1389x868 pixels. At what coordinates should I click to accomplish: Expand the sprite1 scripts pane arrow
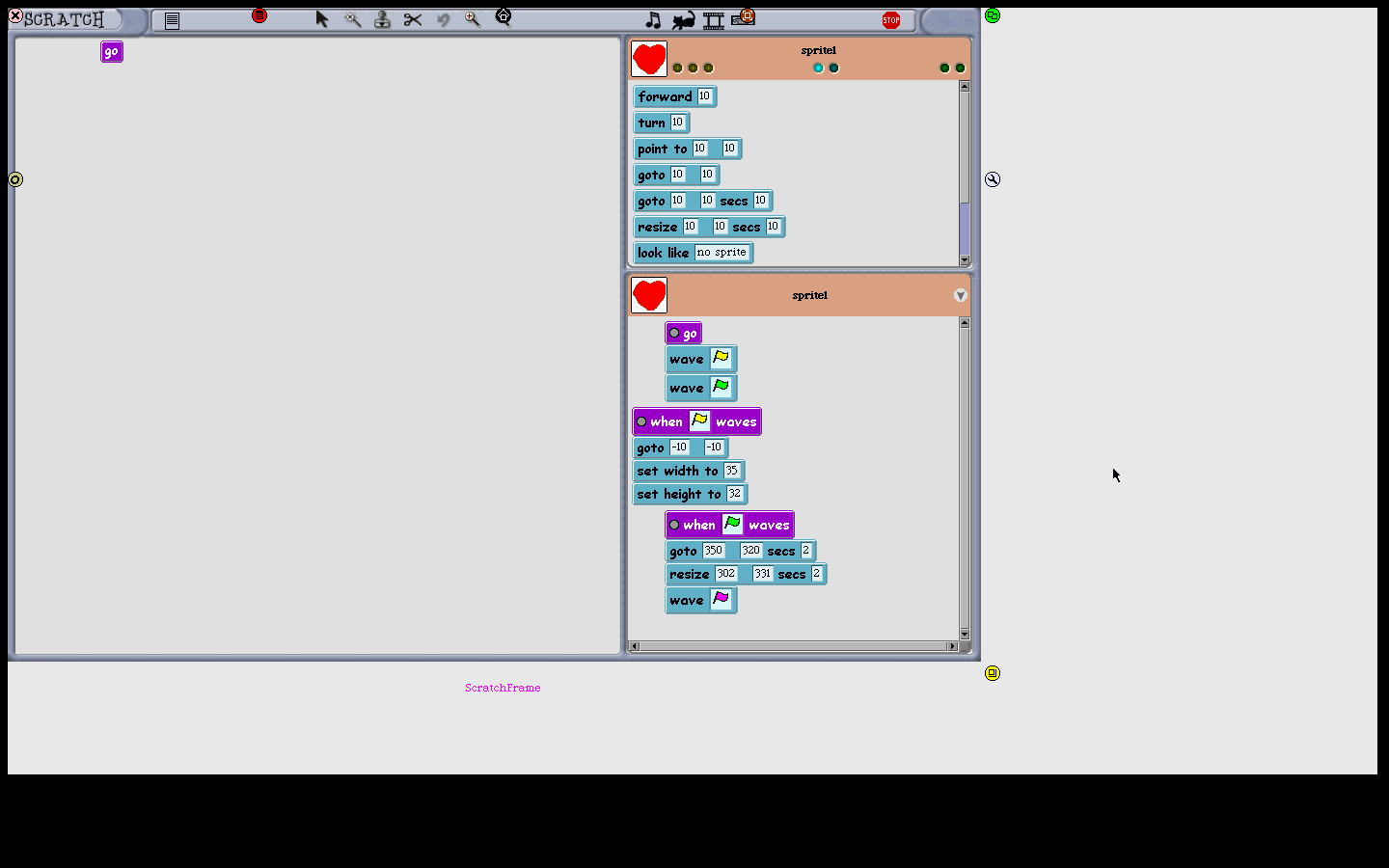[x=960, y=295]
